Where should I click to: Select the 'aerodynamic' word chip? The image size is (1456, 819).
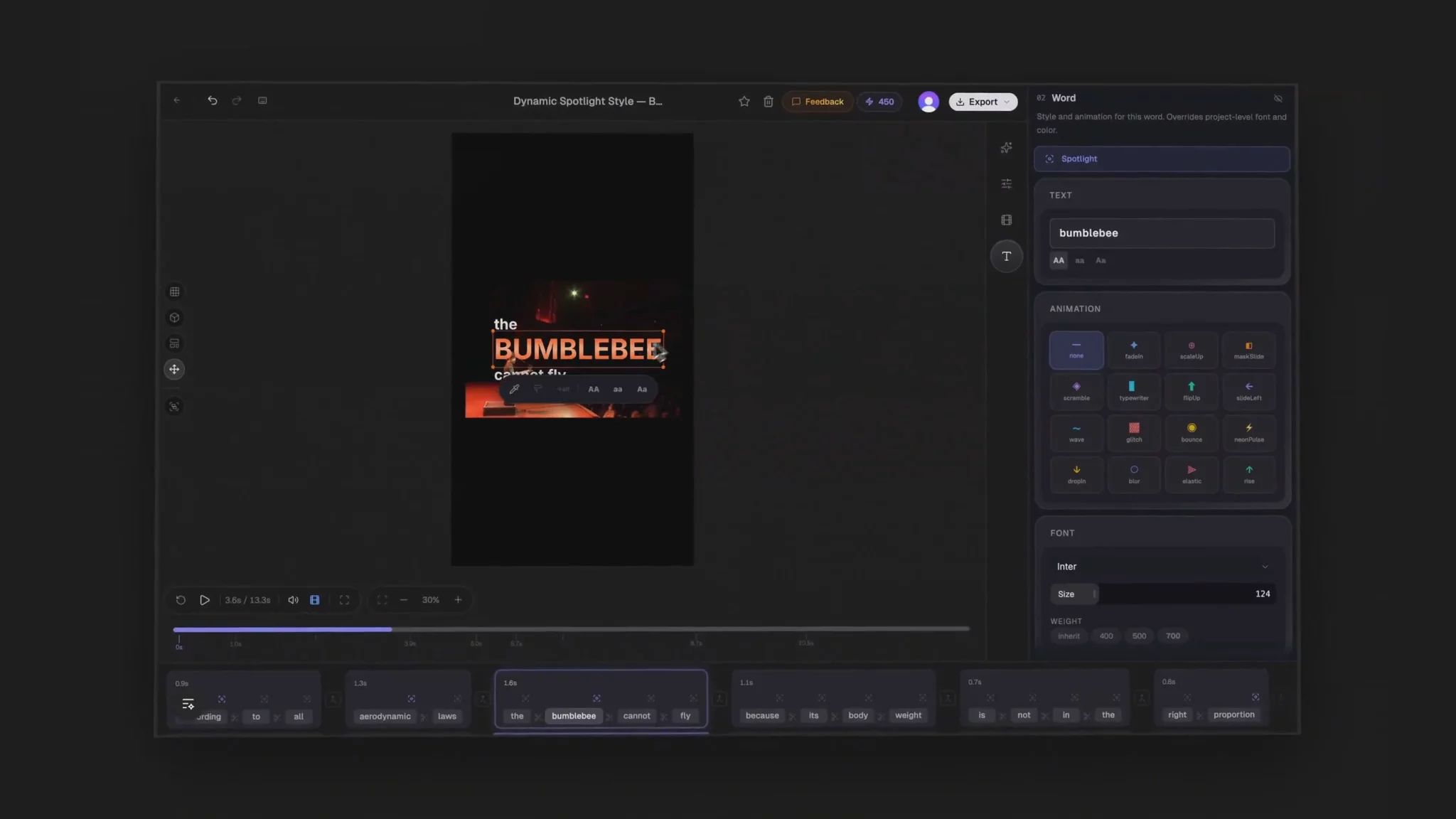[x=385, y=717]
